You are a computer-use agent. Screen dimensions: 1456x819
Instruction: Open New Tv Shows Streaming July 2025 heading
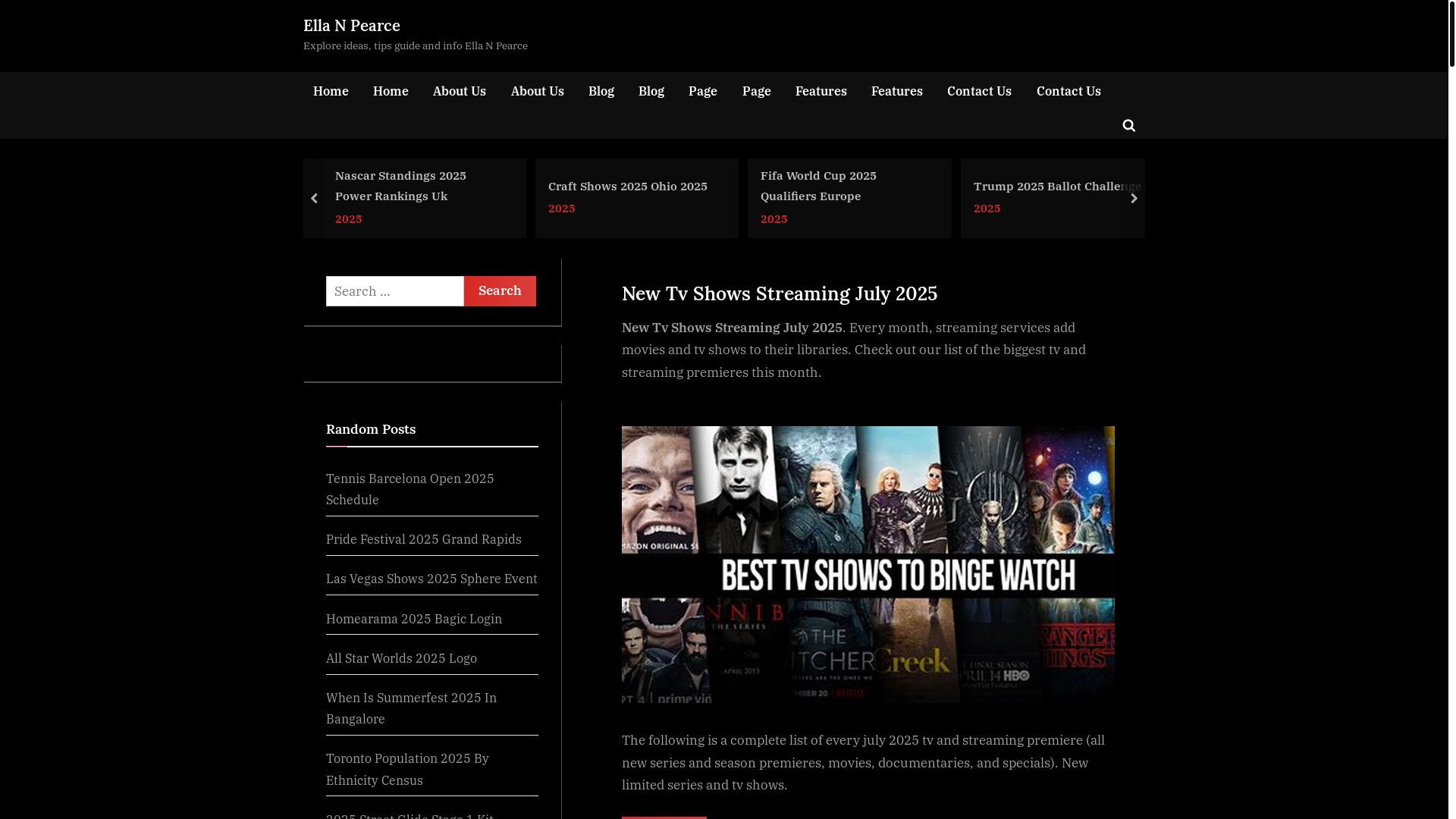point(780,293)
